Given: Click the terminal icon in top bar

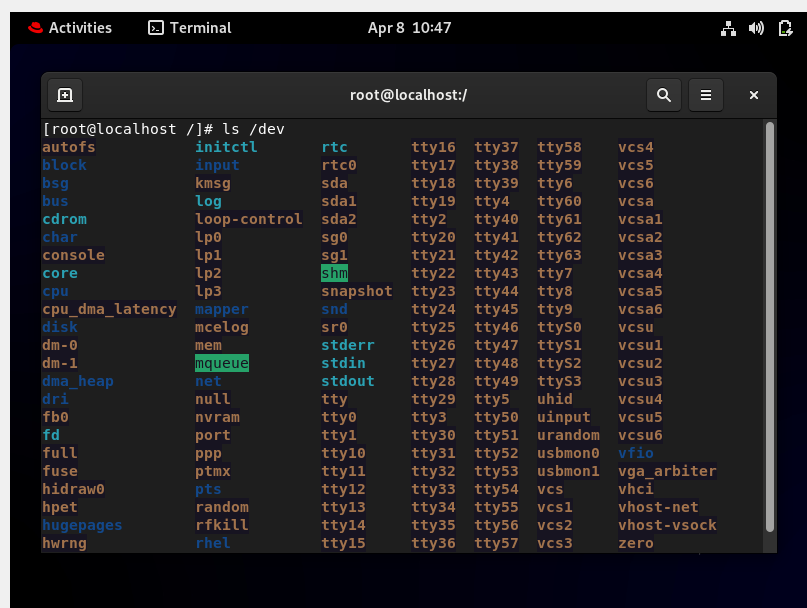Looking at the screenshot, I should click(x=156, y=28).
